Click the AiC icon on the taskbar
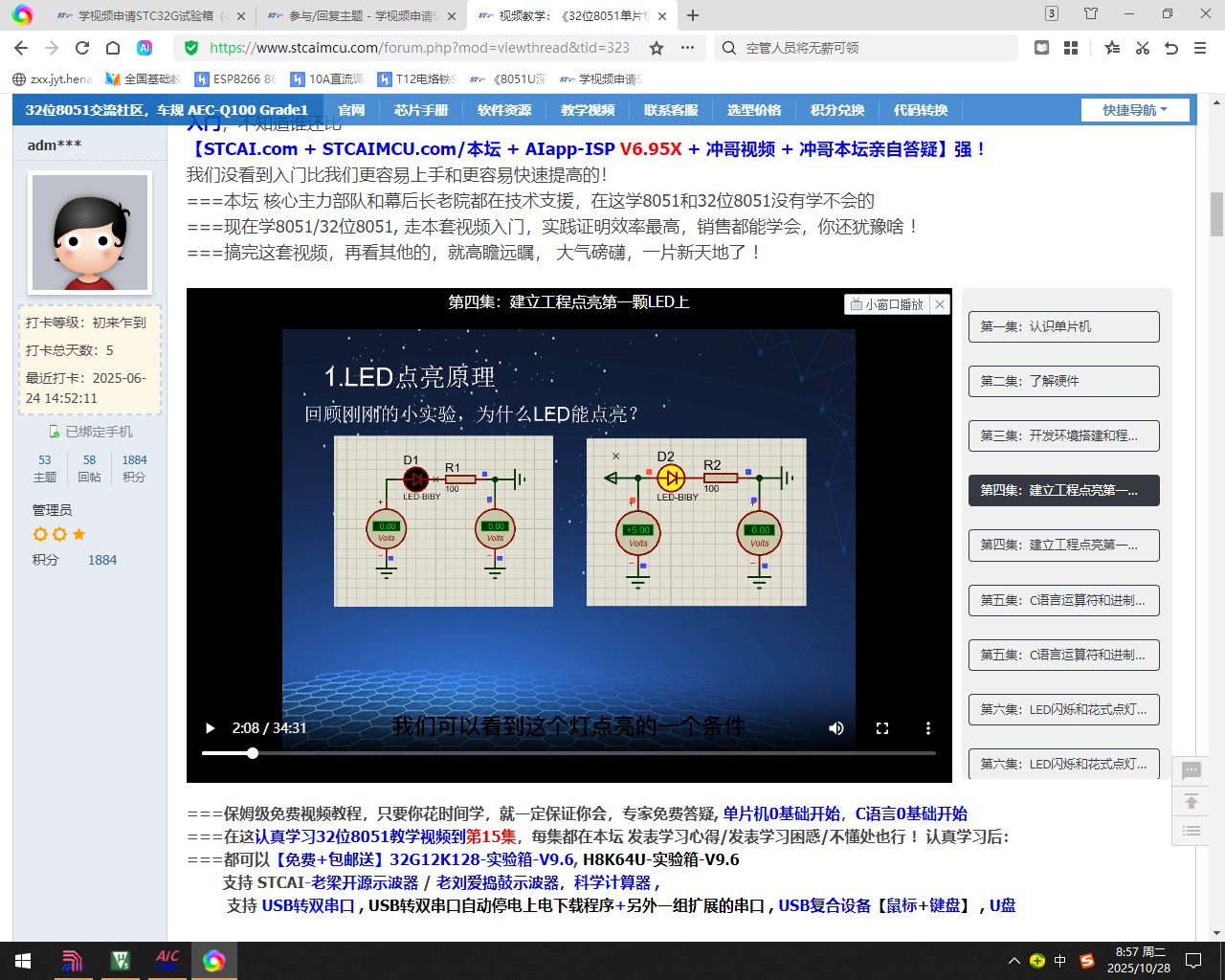This screenshot has width=1225, height=980. [166, 960]
